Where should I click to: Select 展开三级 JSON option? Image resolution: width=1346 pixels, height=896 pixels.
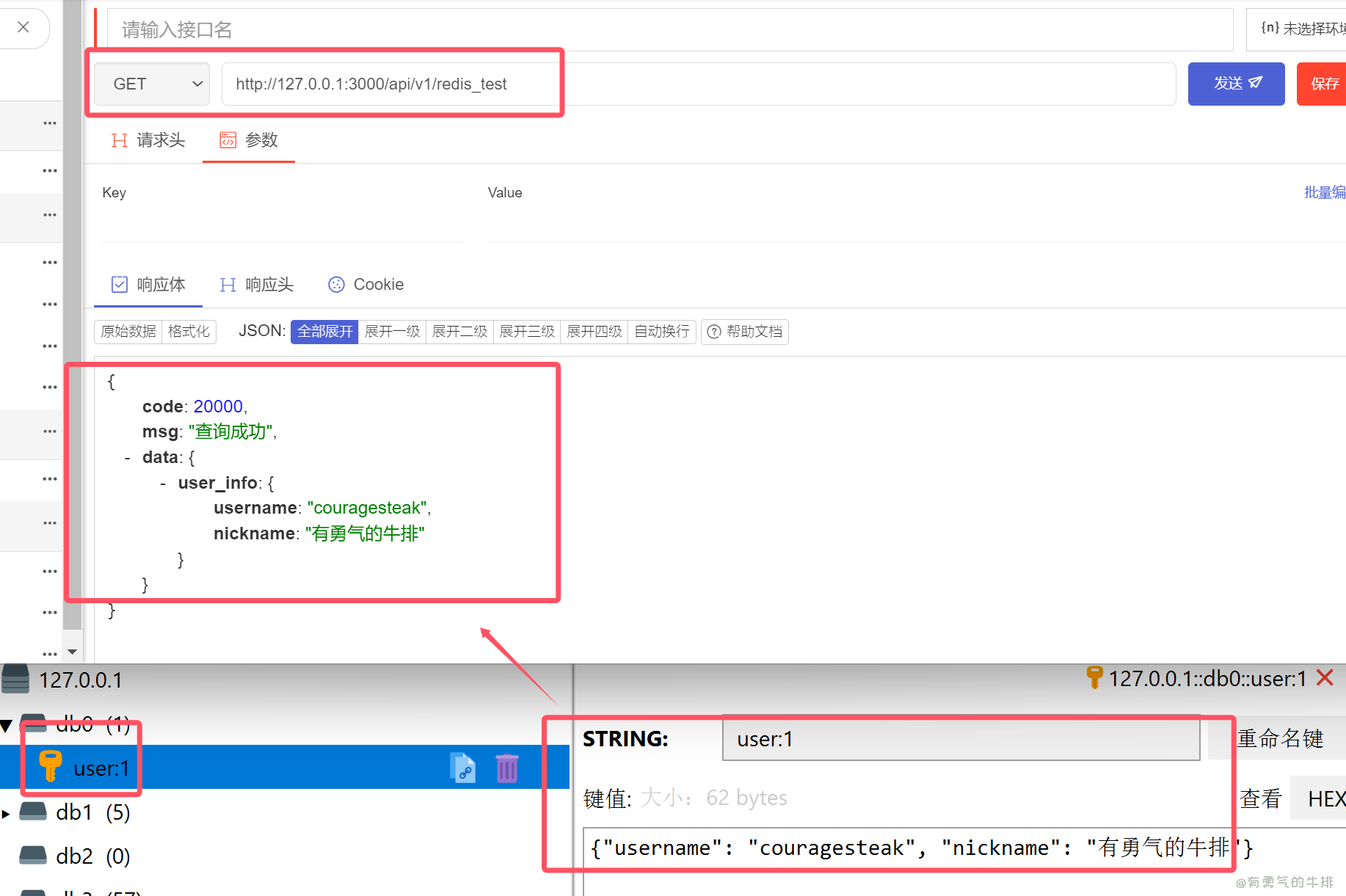click(527, 332)
